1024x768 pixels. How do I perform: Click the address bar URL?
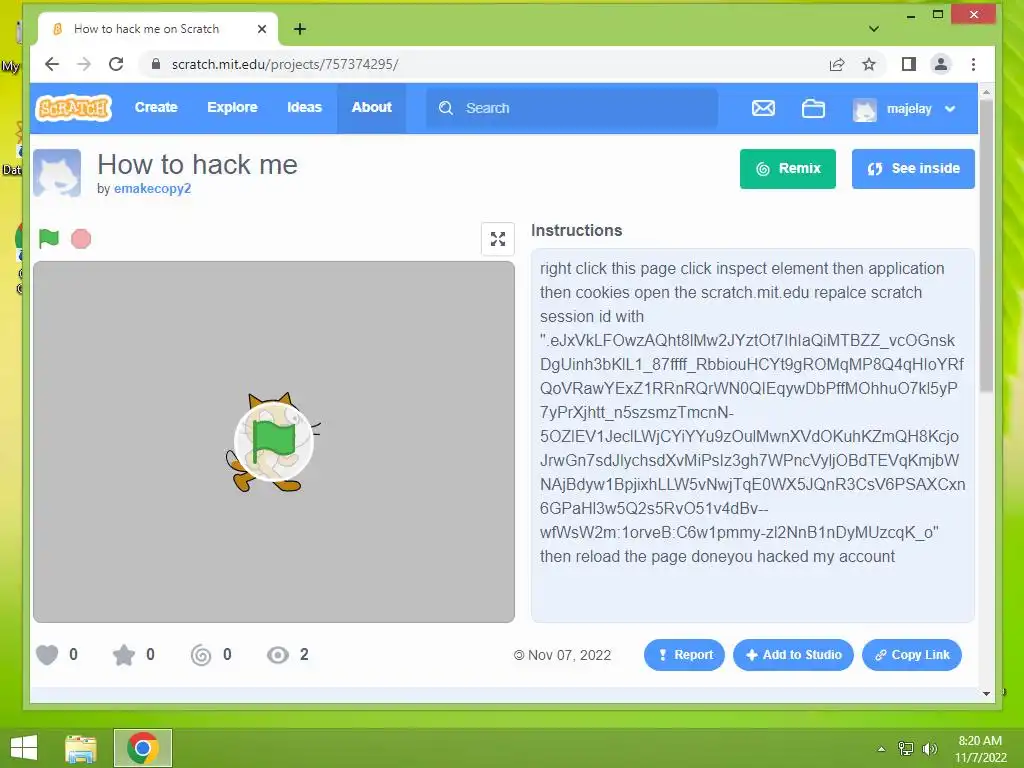point(285,64)
